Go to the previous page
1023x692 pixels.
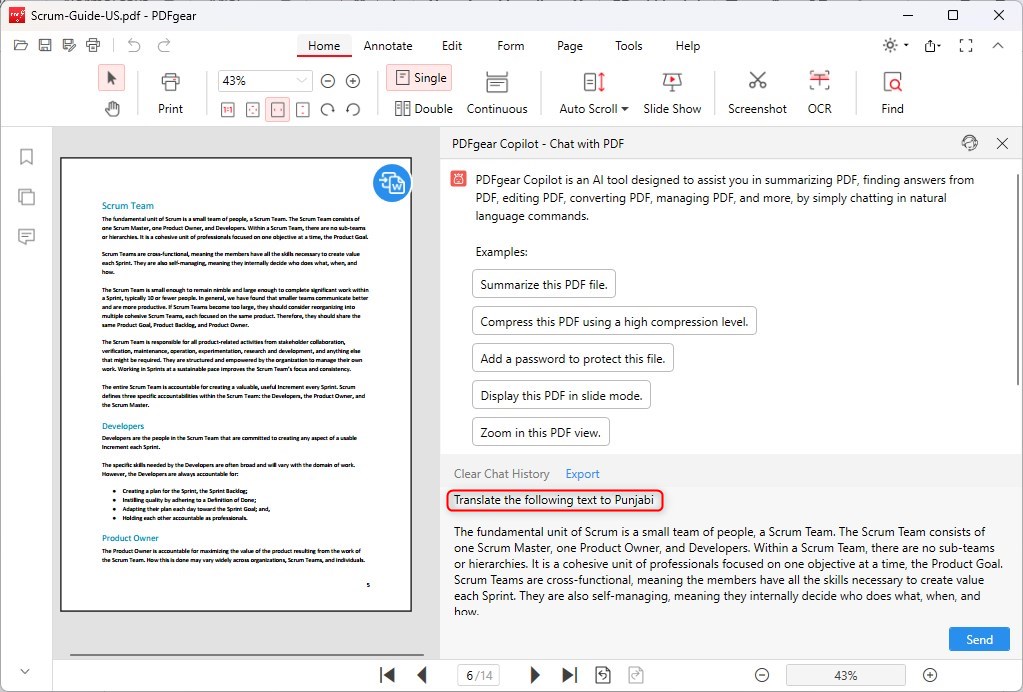pos(422,675)
